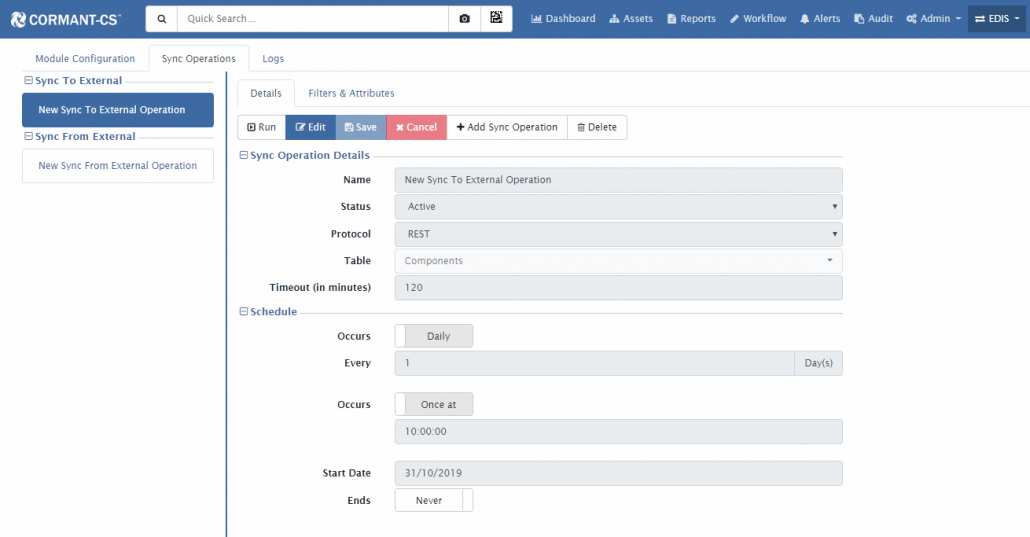The height and width of the screenshot is (537, 1030).
Task: Click the camera icon in search bar
Action: point(464,19)
